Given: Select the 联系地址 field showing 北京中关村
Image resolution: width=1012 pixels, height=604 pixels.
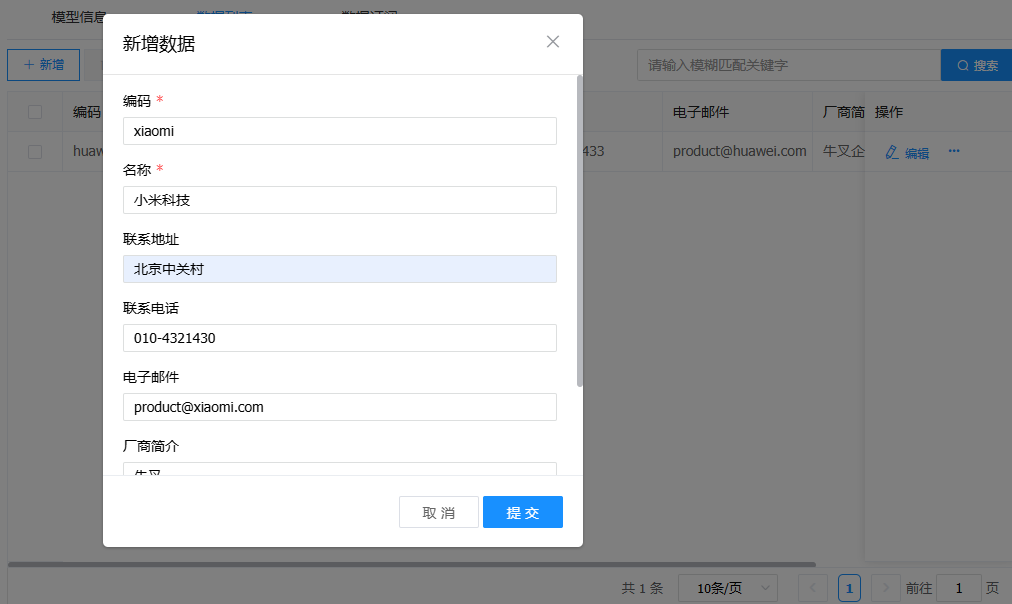Looking at the screenshot, I should [339, 269].
